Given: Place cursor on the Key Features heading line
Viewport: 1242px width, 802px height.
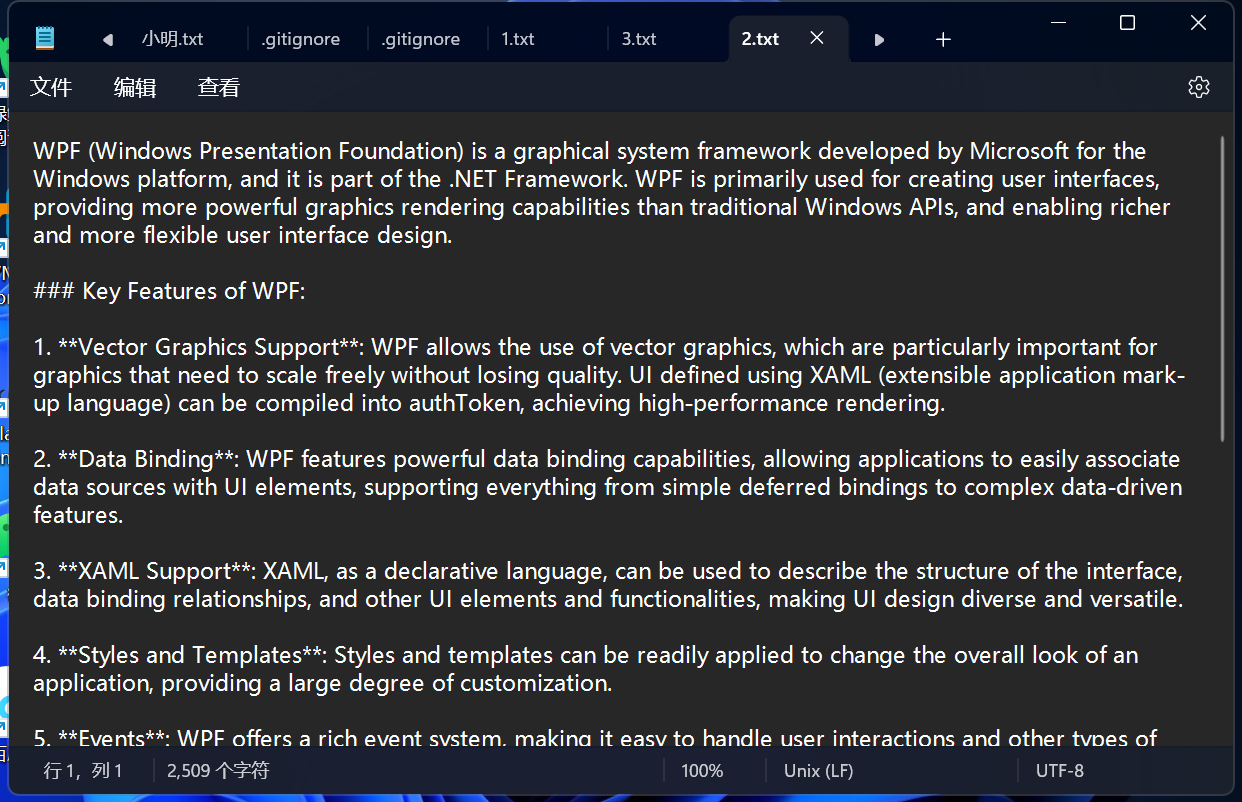Looking at the screenshot, I should coord(169,291).
